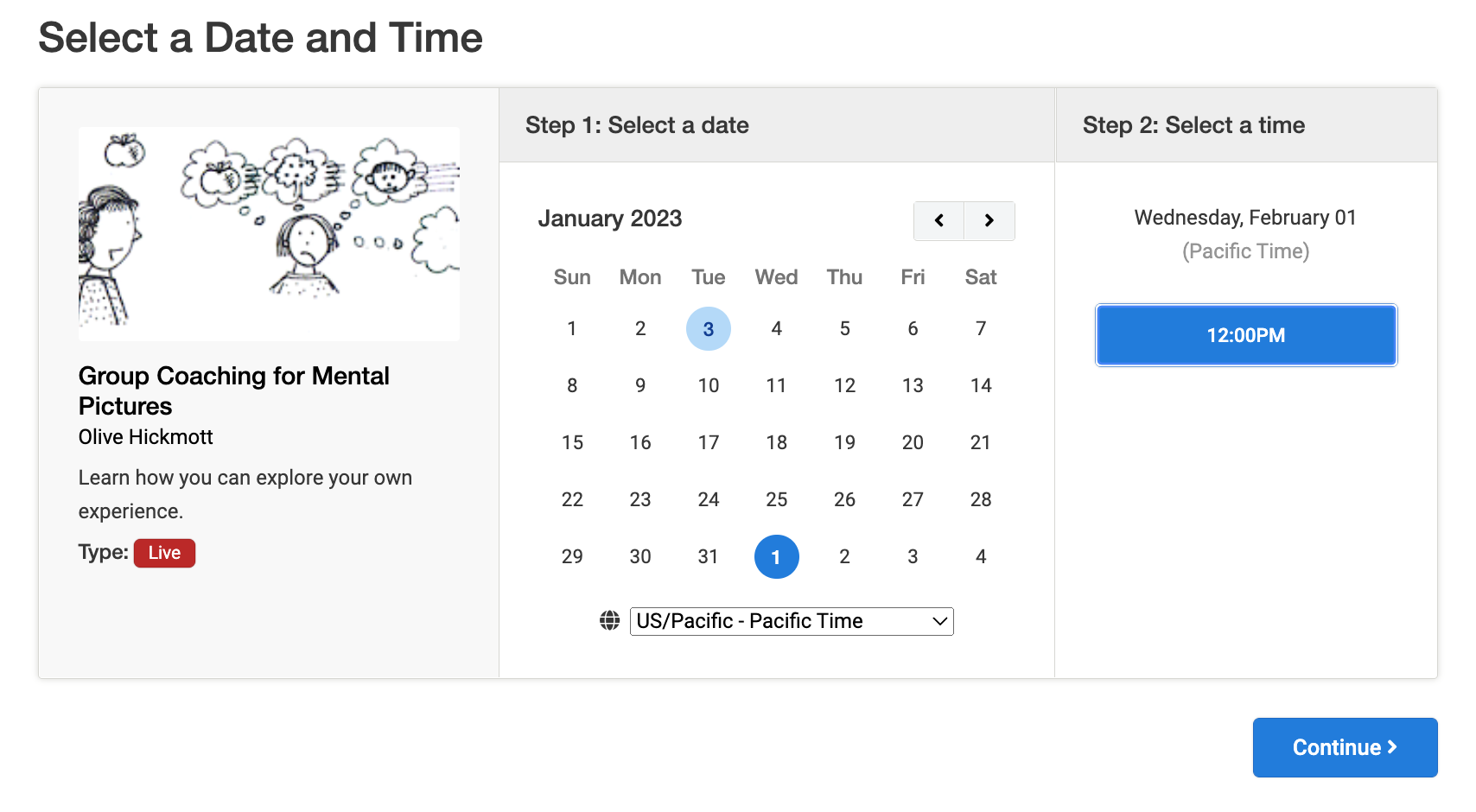
Task: Click the January 2023 month heading
Action: (610, 219)
